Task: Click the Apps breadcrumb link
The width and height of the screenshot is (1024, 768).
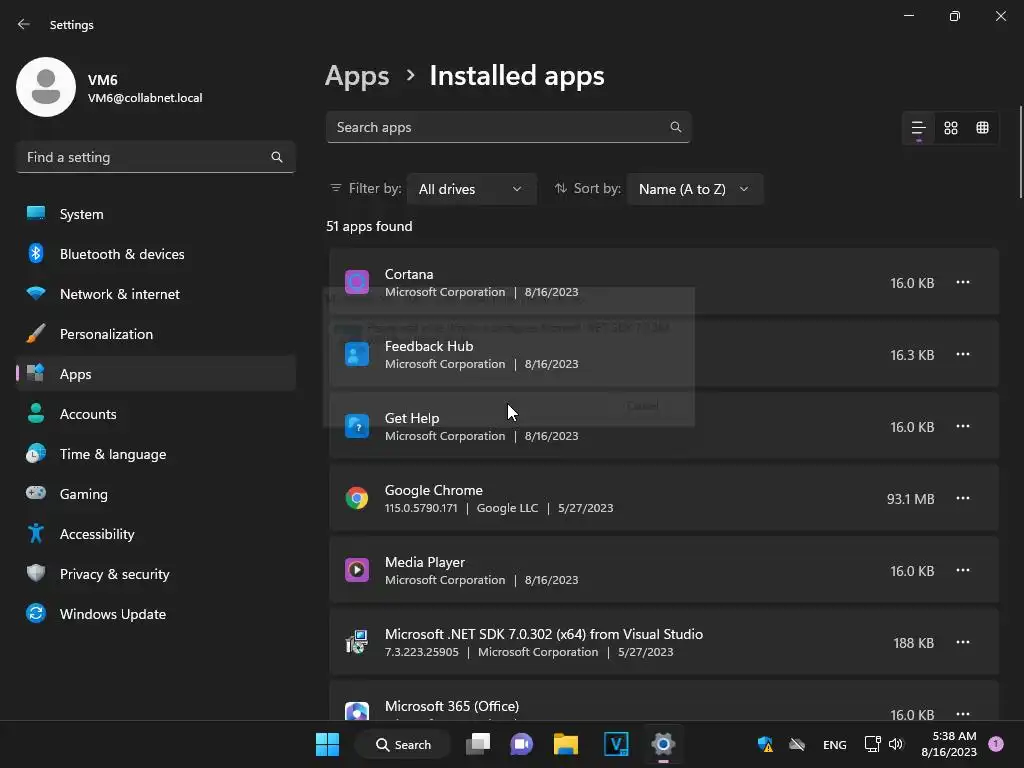Action: pos(357,76)
